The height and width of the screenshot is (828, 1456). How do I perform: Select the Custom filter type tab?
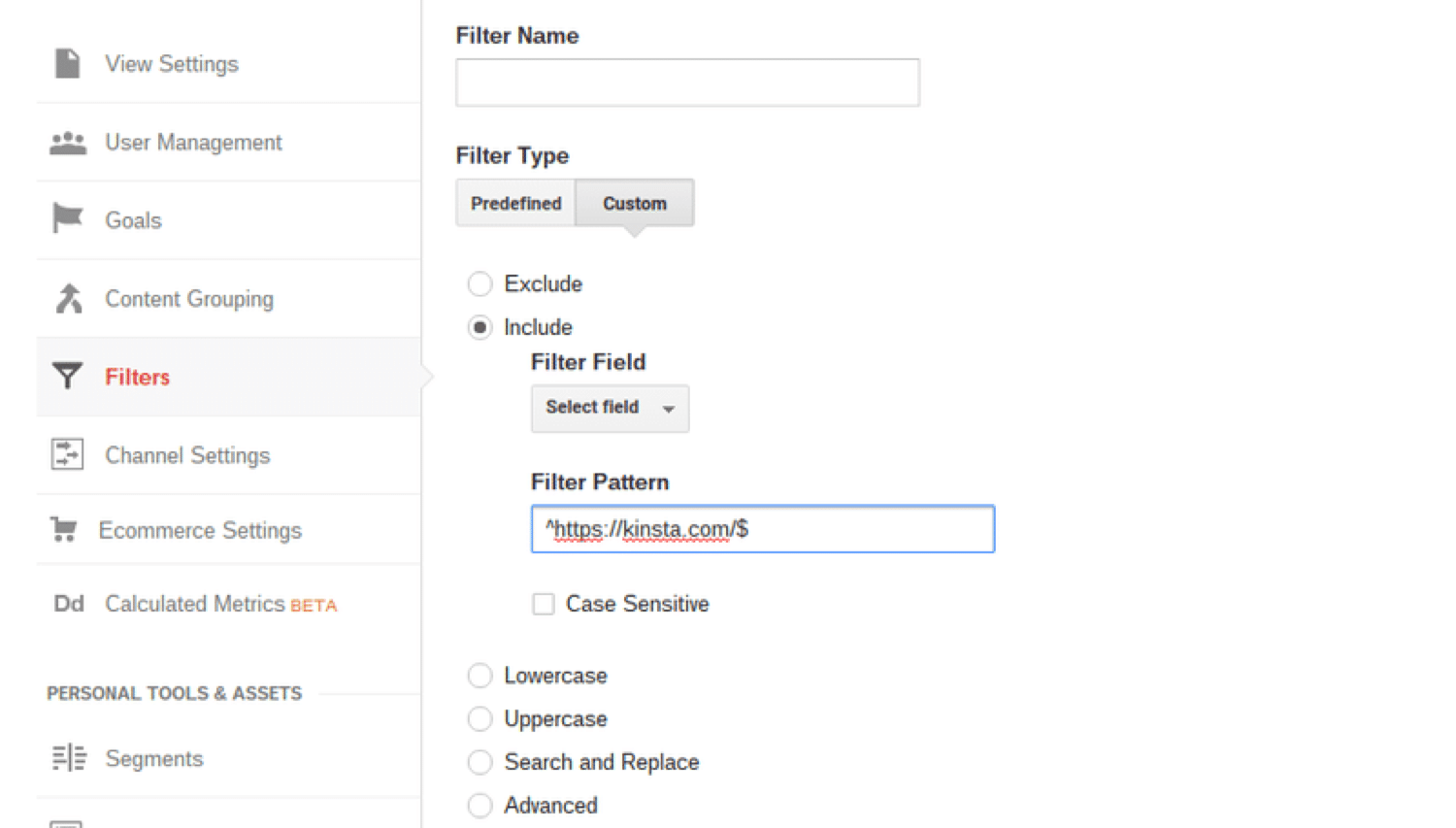coord(634,203)
